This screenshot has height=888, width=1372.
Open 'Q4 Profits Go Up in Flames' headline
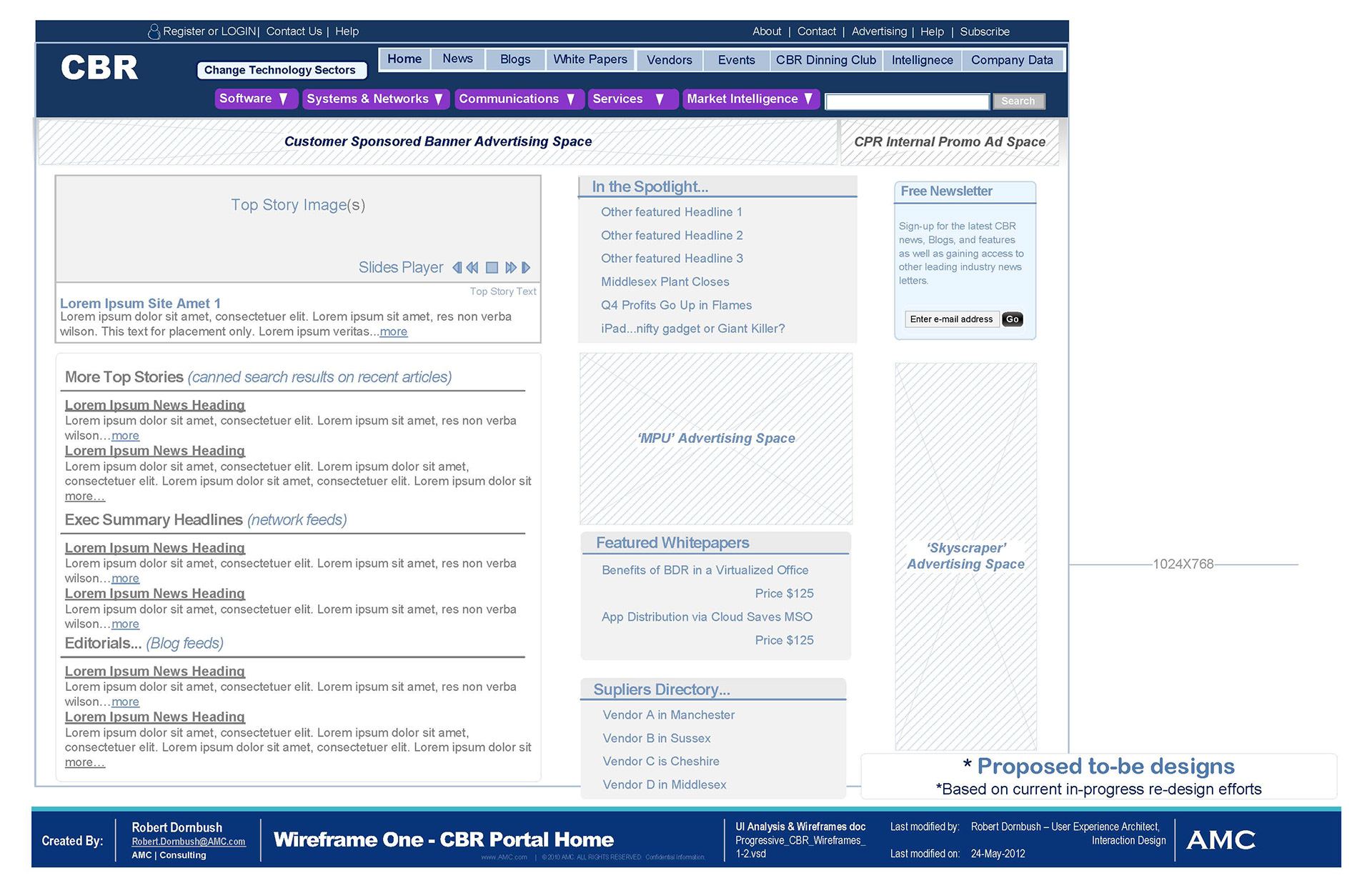pyautogui.click(x=676, y=306)
